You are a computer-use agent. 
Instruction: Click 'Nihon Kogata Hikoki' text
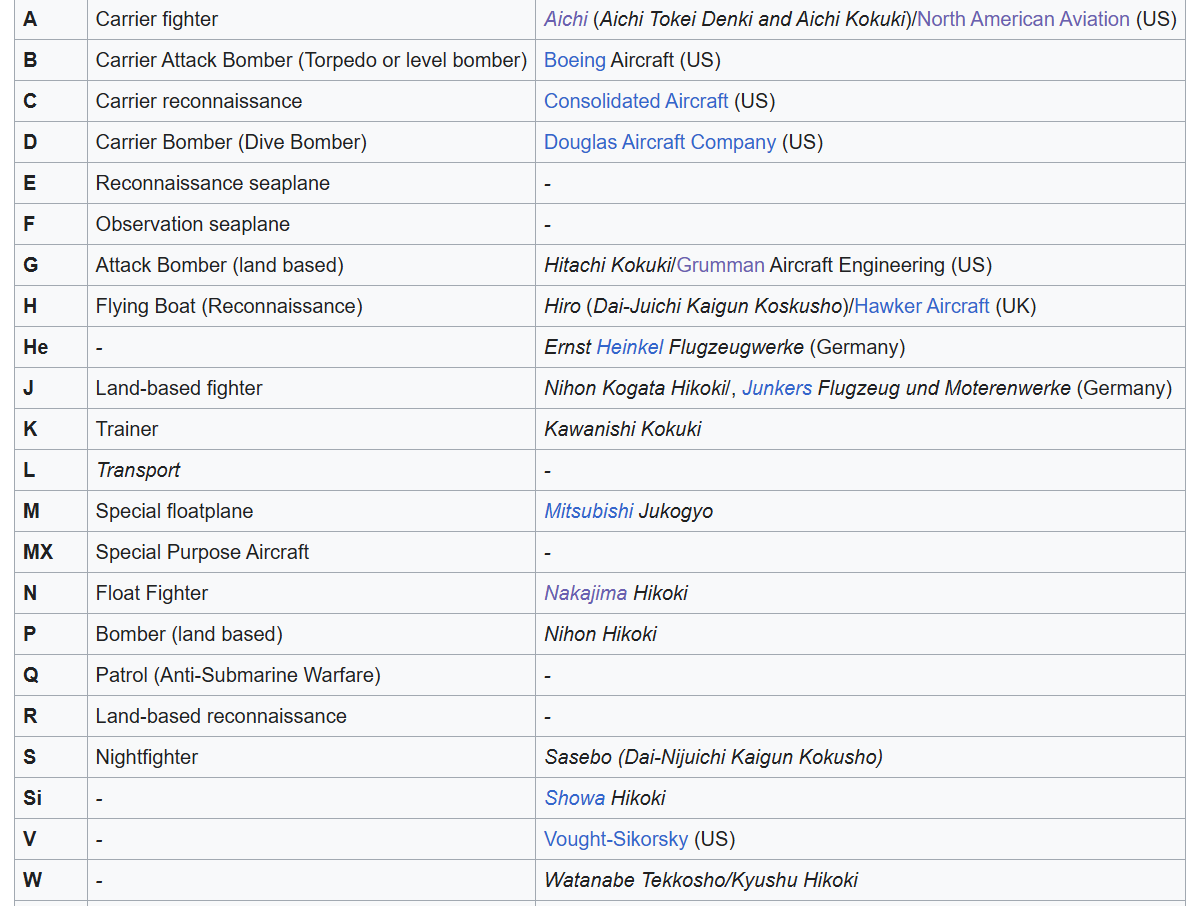click(635, 388)
